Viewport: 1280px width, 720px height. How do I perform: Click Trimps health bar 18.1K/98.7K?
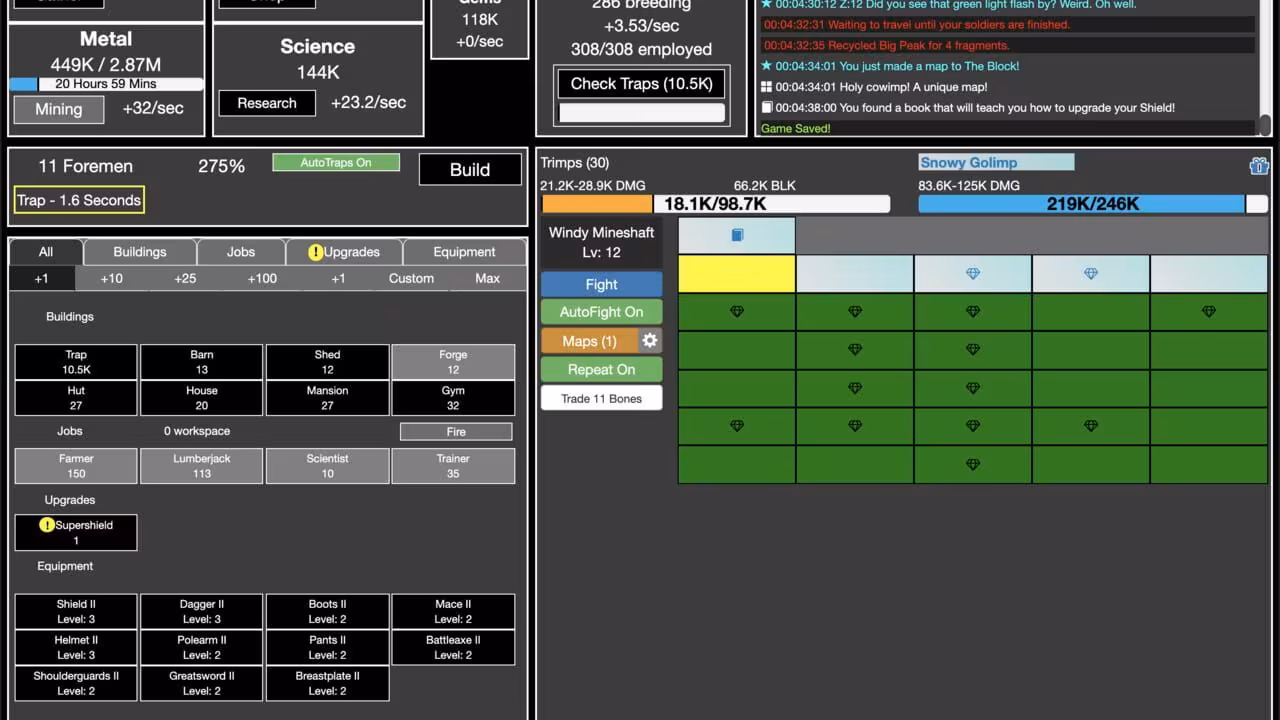716,204
